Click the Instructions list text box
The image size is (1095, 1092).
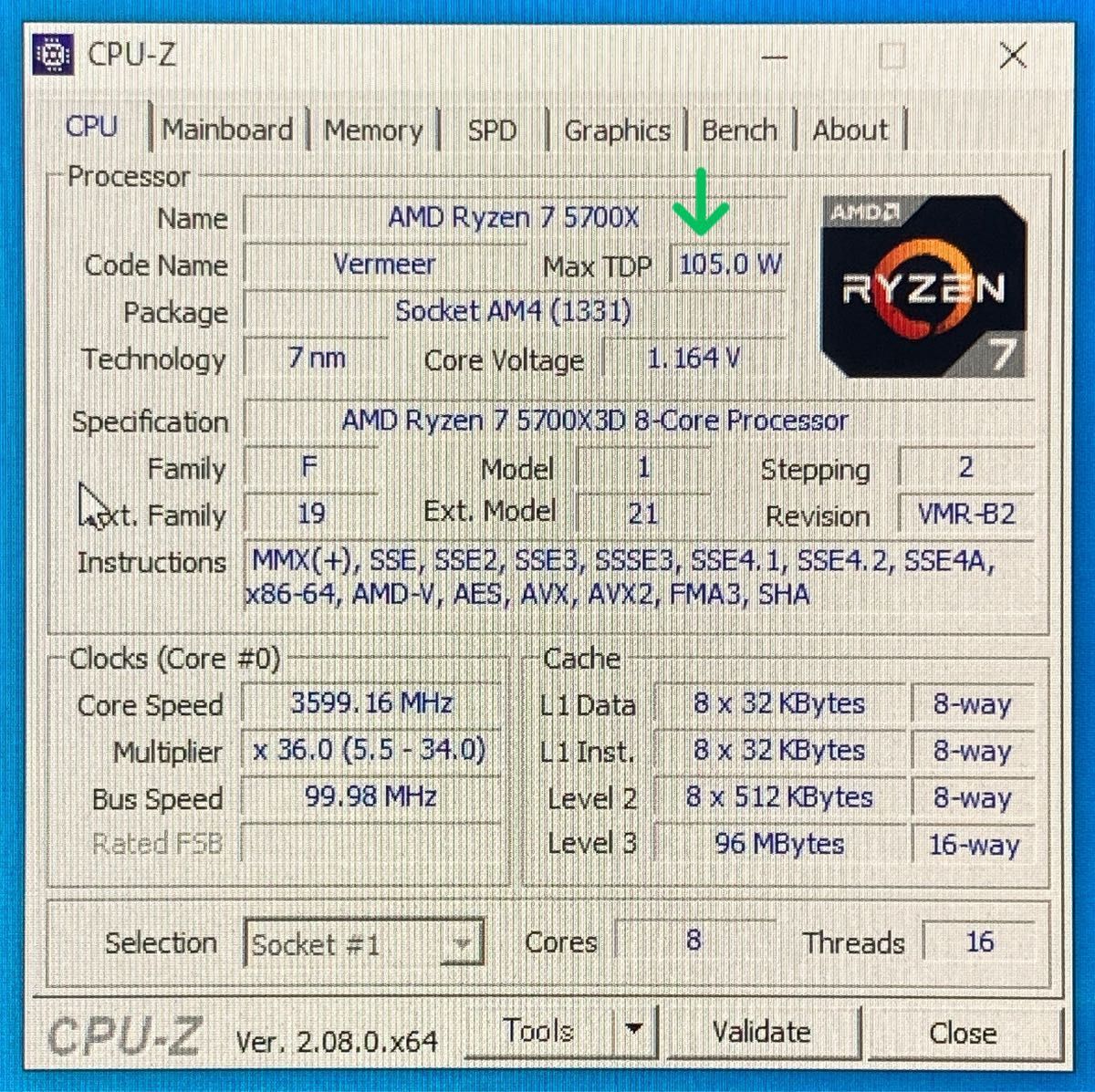pyautogui.click(x=639, y=577)
